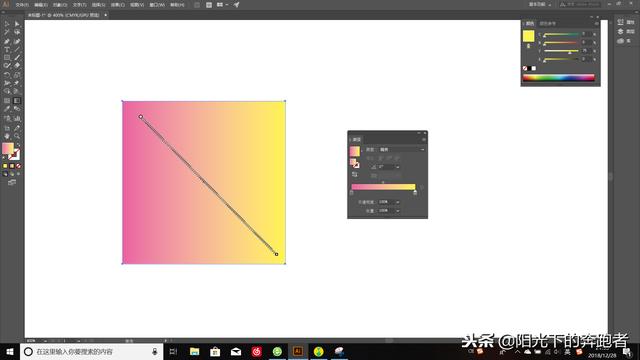Set fill to None in toolbar
The height and width of the screenshot is (360, 640).
(x=18, y=166)
